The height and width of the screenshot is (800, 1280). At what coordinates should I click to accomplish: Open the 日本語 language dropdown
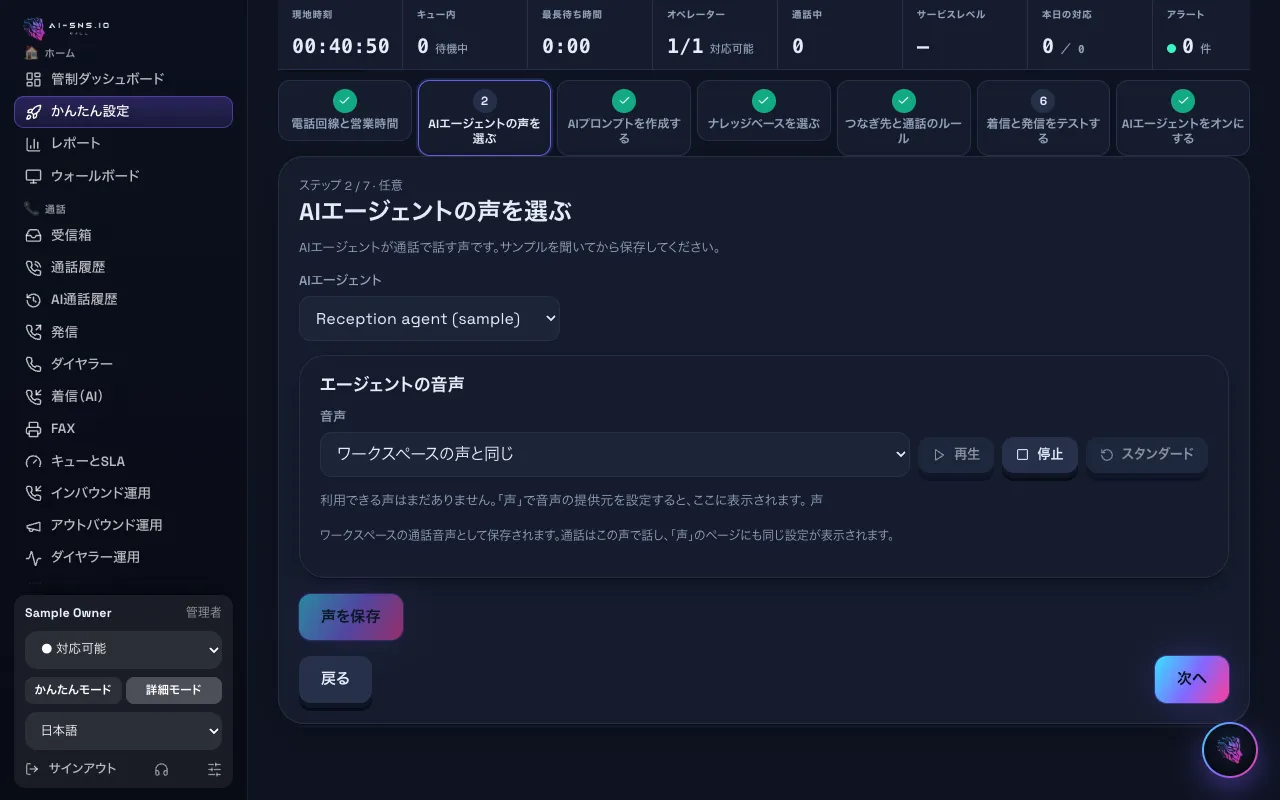[124, 731]
